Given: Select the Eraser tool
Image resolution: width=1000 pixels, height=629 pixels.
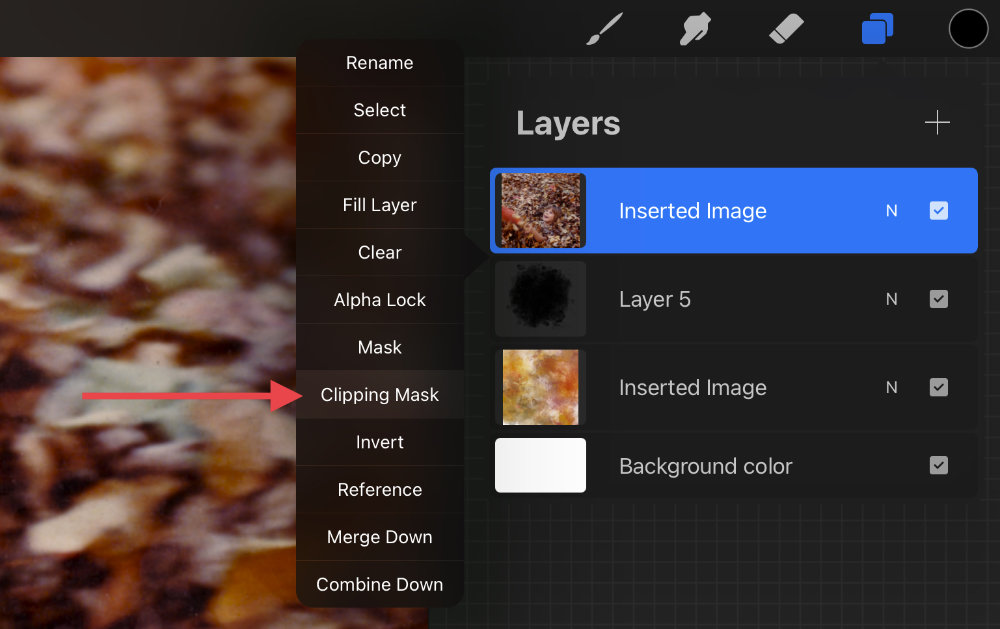Looking at the screenshot, I should pyautogui.click(x=786, y=29).
